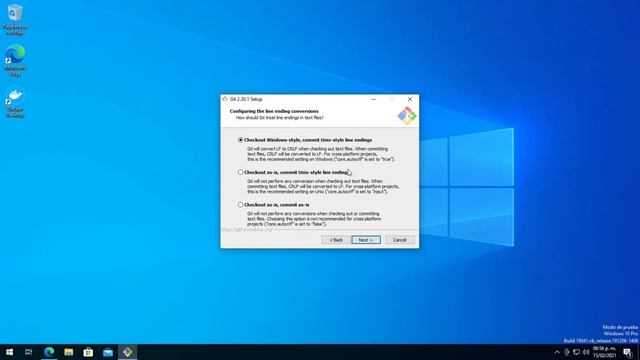
Task: Open the Microsoft Edge desktop shortcut
Action: pos(15,60)
